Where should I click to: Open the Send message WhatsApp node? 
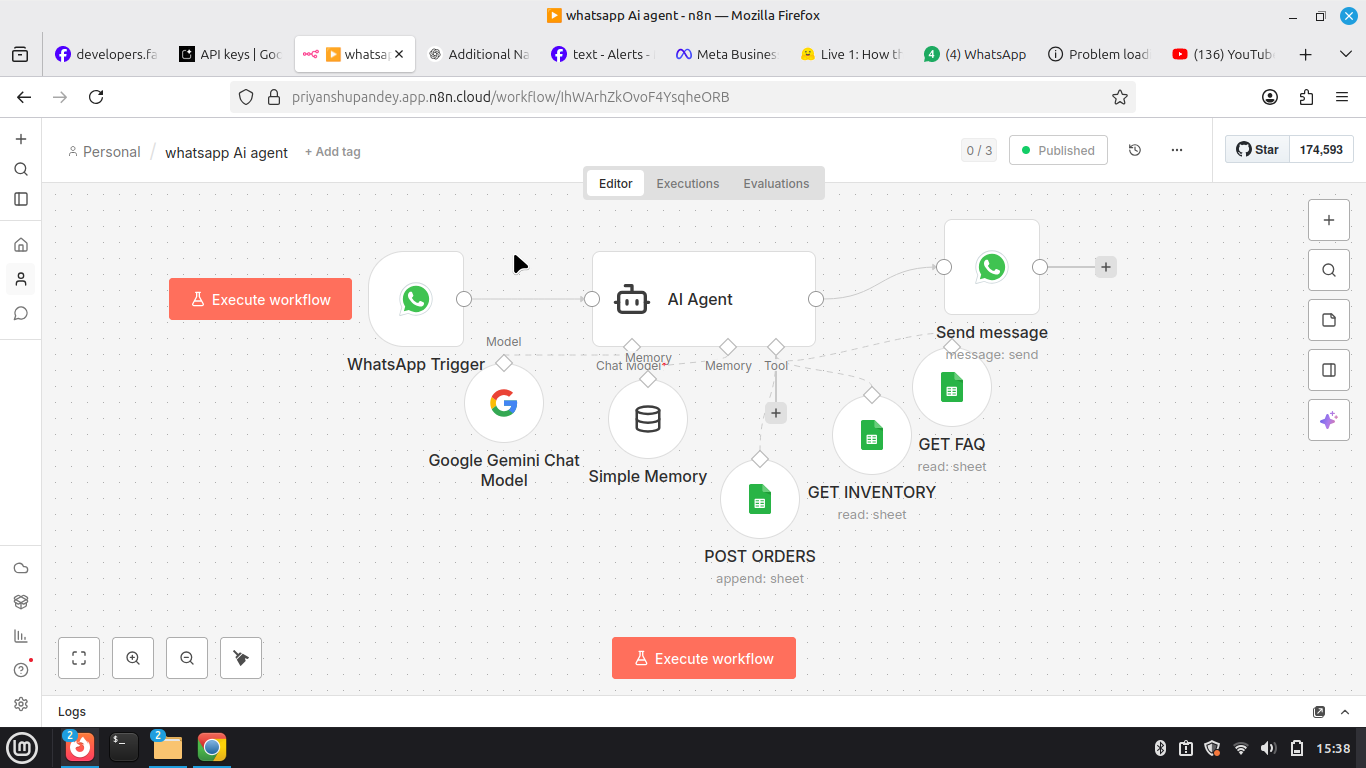tap(992, 267)
